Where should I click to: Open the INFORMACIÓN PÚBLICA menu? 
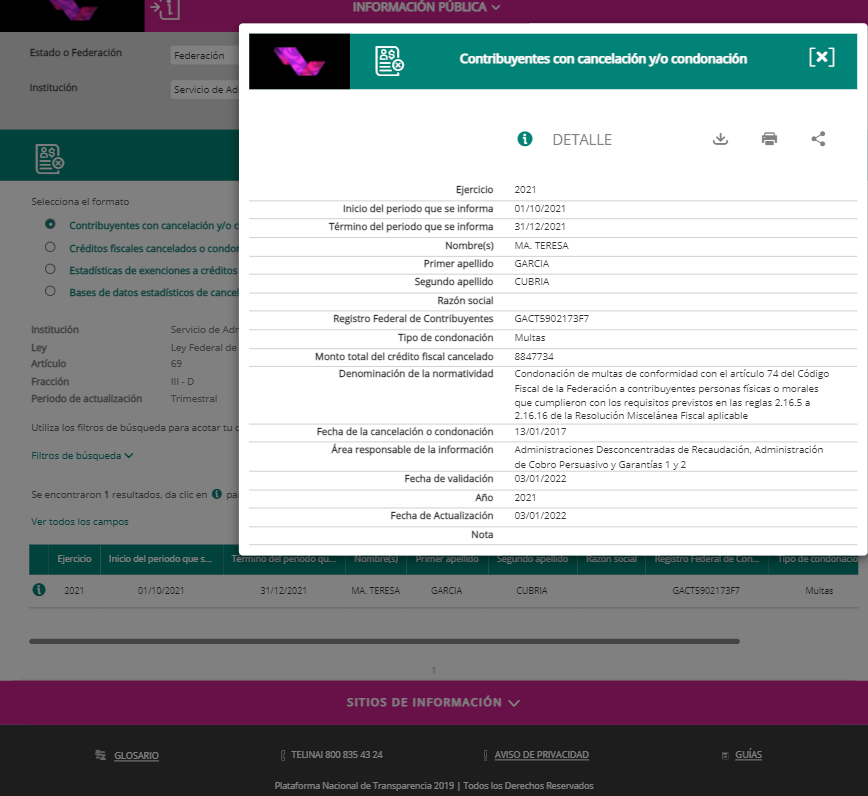[x=426, y=7]
